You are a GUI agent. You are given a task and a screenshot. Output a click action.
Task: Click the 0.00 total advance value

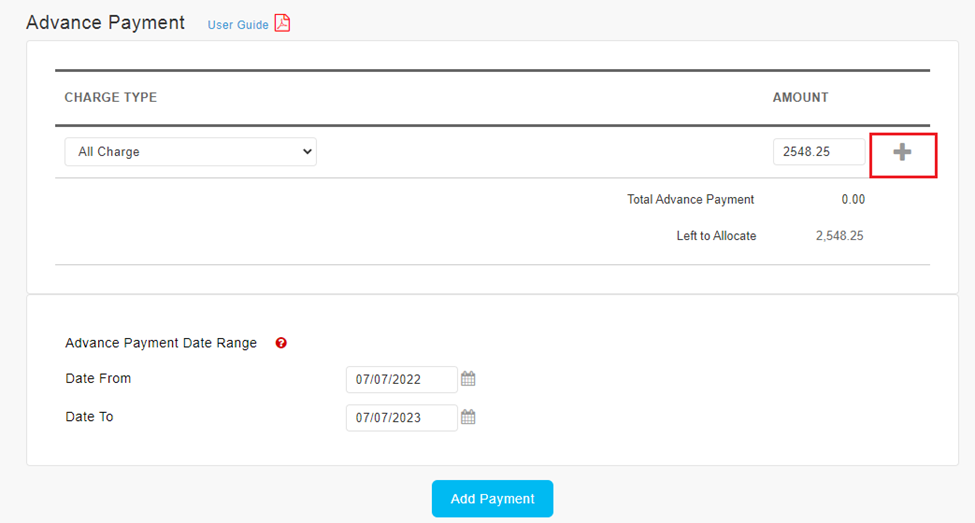(x=852, y=200)
